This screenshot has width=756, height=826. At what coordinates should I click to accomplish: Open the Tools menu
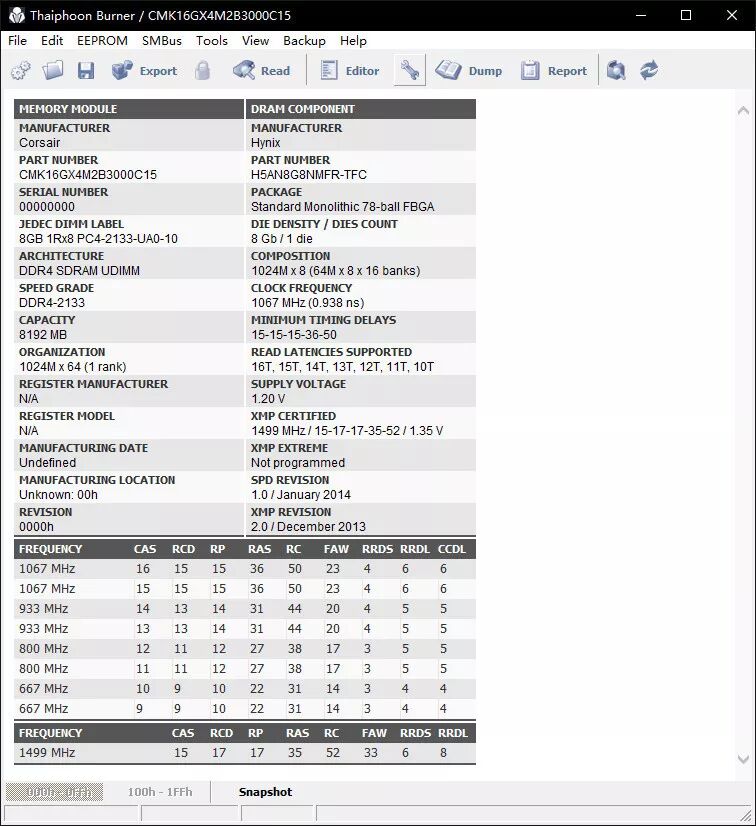click(x=212, y=41)
